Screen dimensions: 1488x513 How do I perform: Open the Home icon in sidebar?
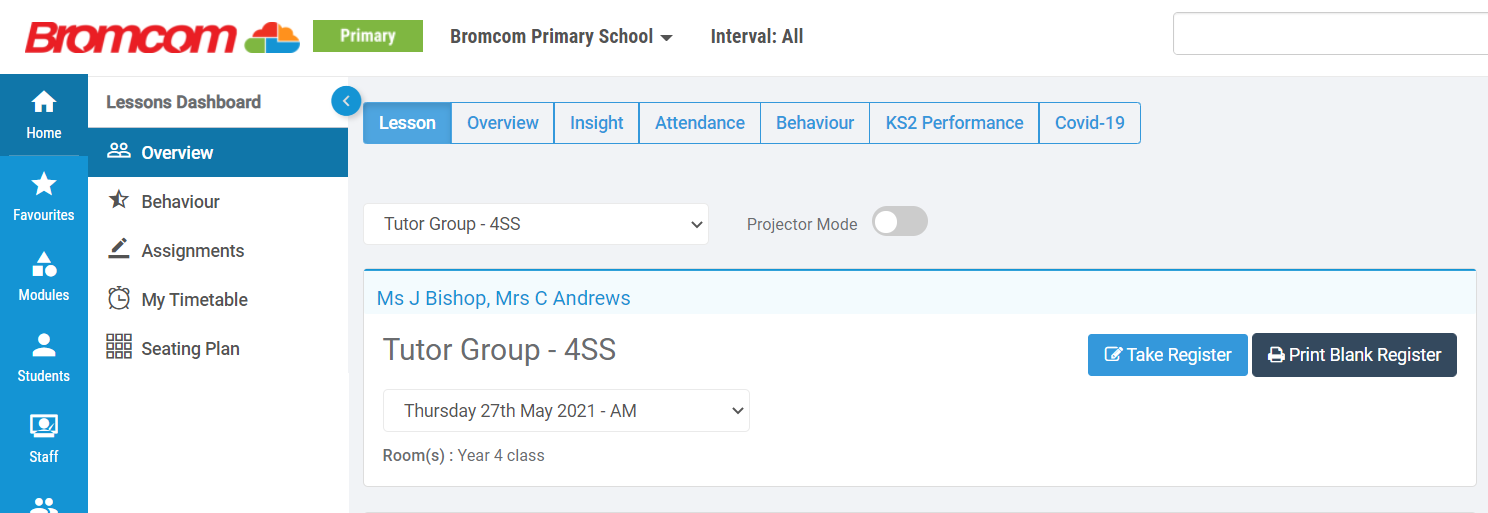[x=43, y=103]
